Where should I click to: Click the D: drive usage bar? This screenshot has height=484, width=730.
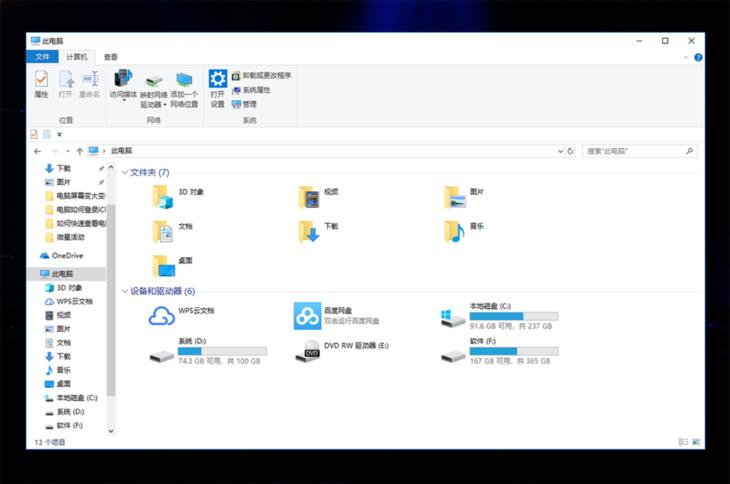pyautogui.click(x=223, y=351)
